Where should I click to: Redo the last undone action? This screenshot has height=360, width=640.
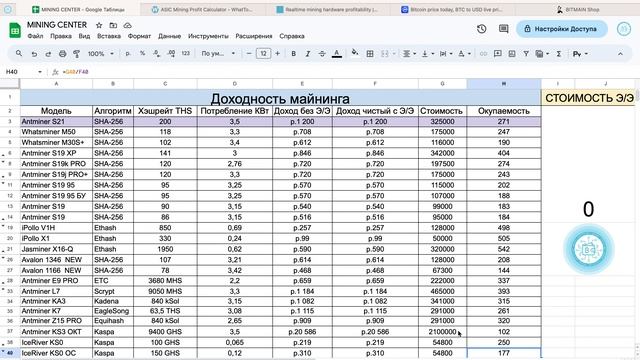click(48, 53)
